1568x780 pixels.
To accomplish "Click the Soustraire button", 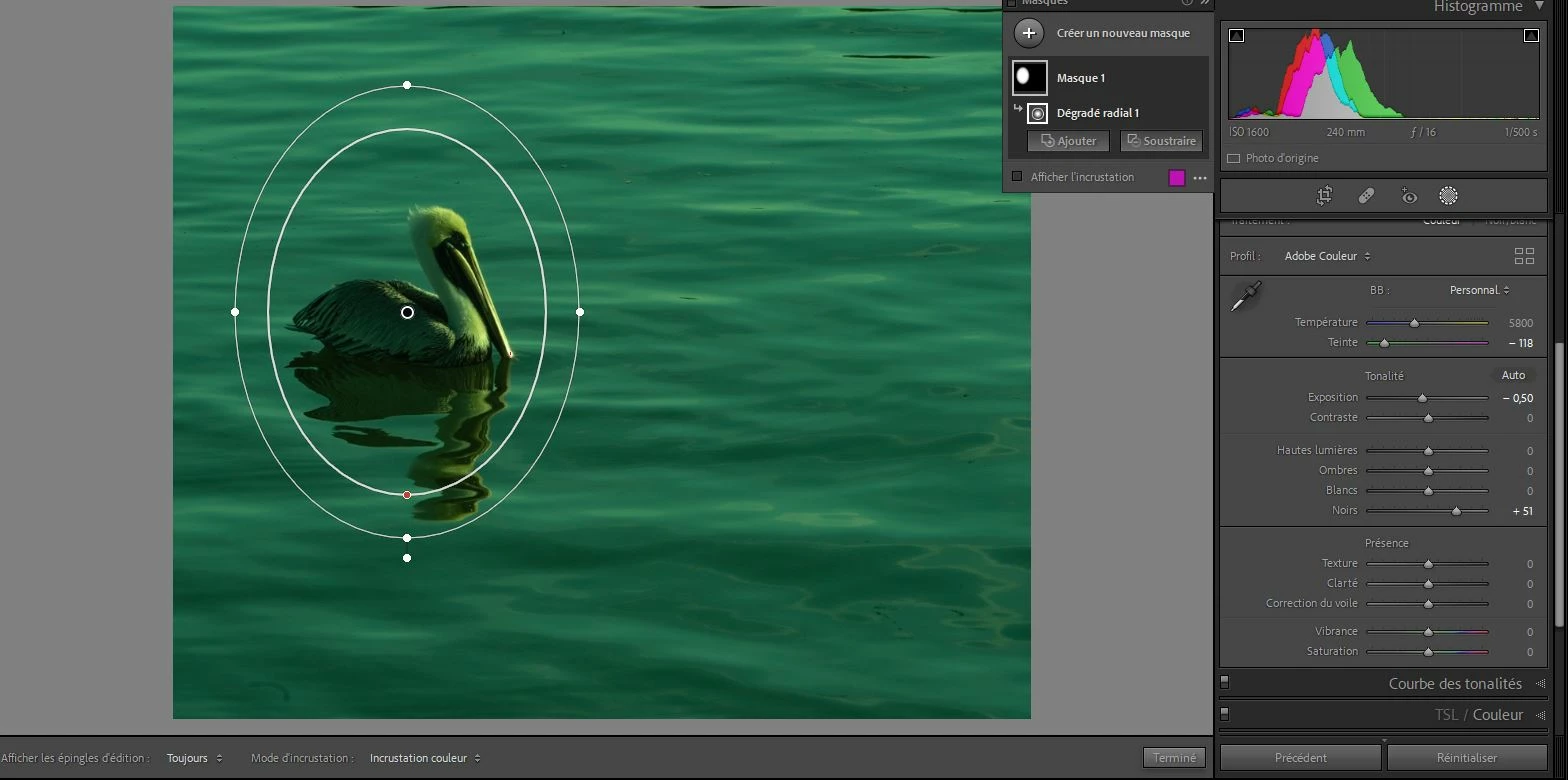I will coord(1161,141).
